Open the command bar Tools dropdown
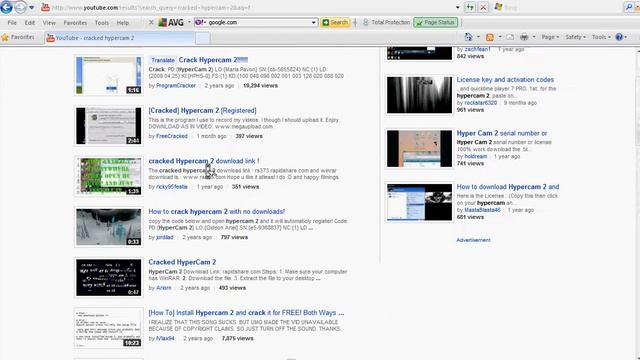 601,37
